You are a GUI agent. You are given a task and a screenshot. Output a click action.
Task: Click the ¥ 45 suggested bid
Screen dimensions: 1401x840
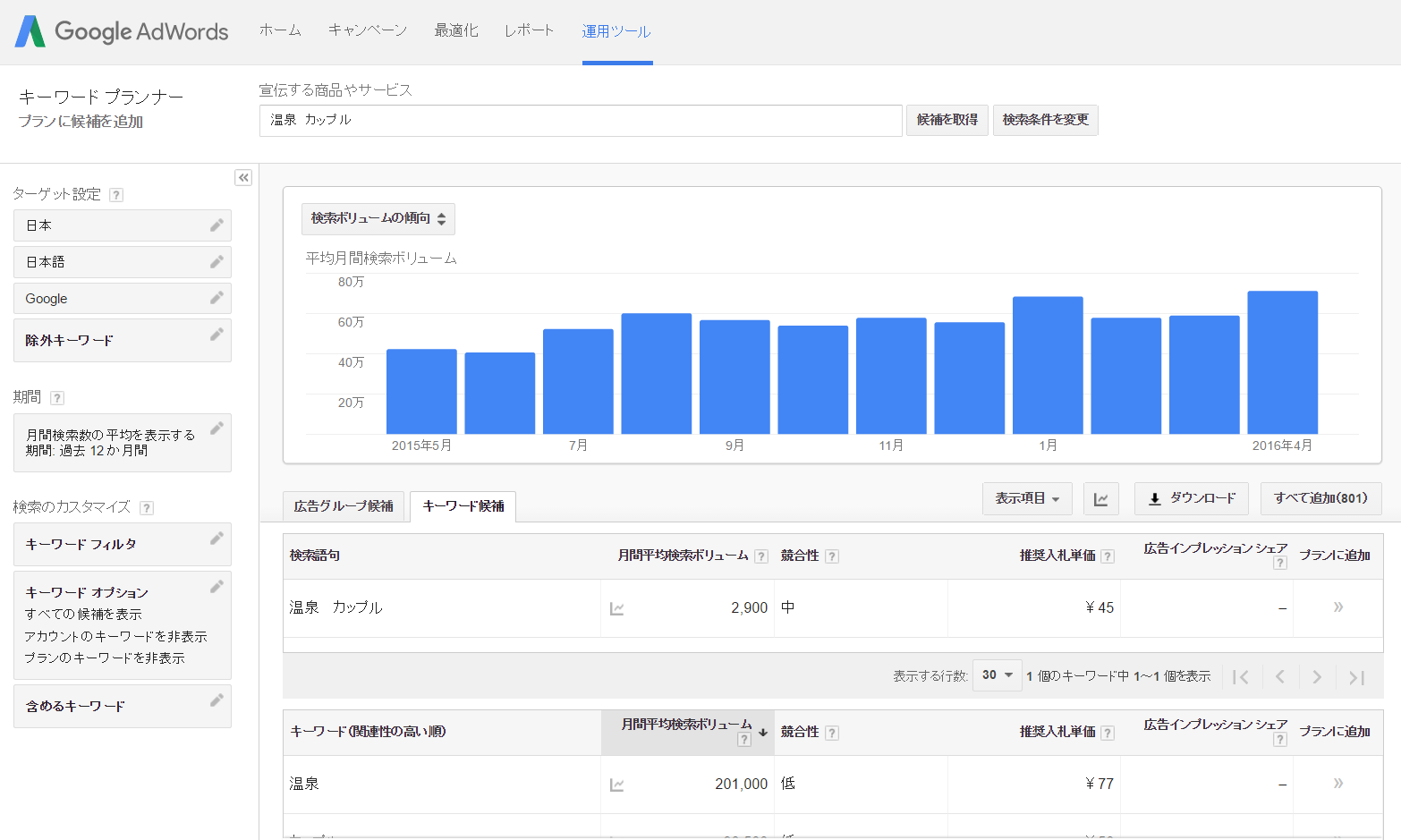[x=1100, y=608]
